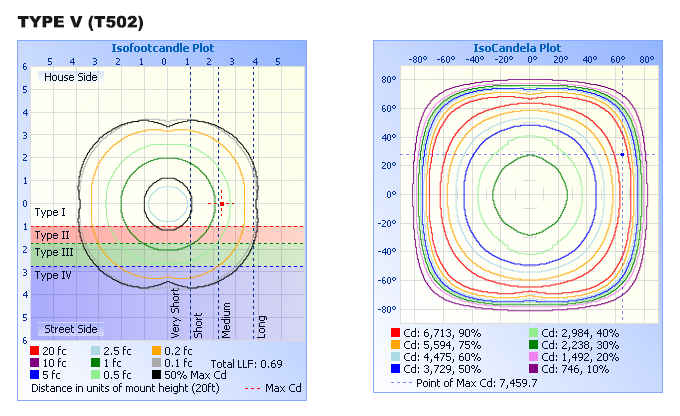Image resolution: width=680 pixels, height=416 pixels.
Task: Click the Total LLF: 0.69 text
Action: [x=245, y=363]
